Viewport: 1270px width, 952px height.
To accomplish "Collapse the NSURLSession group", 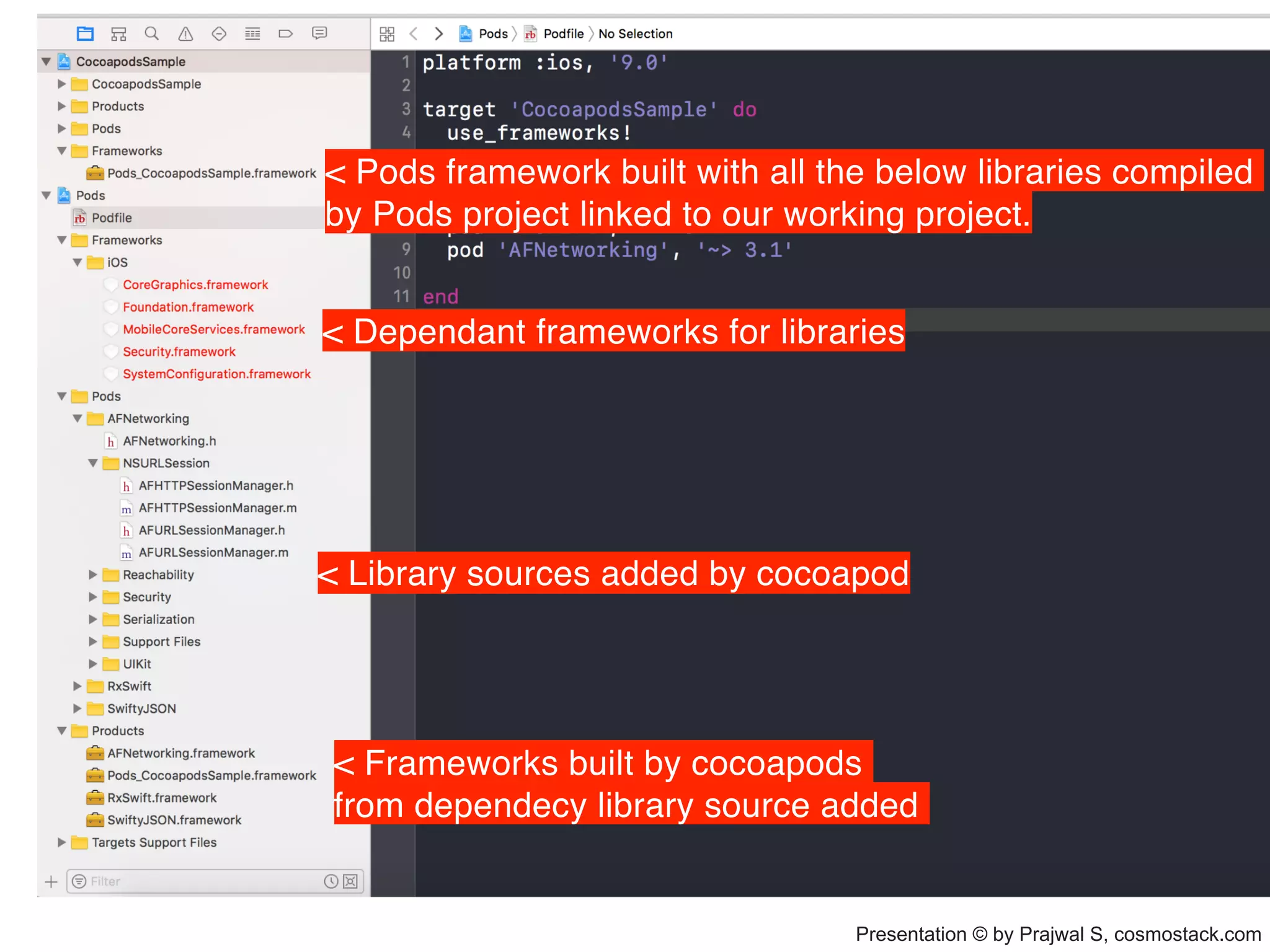I will tap(93, 463).
